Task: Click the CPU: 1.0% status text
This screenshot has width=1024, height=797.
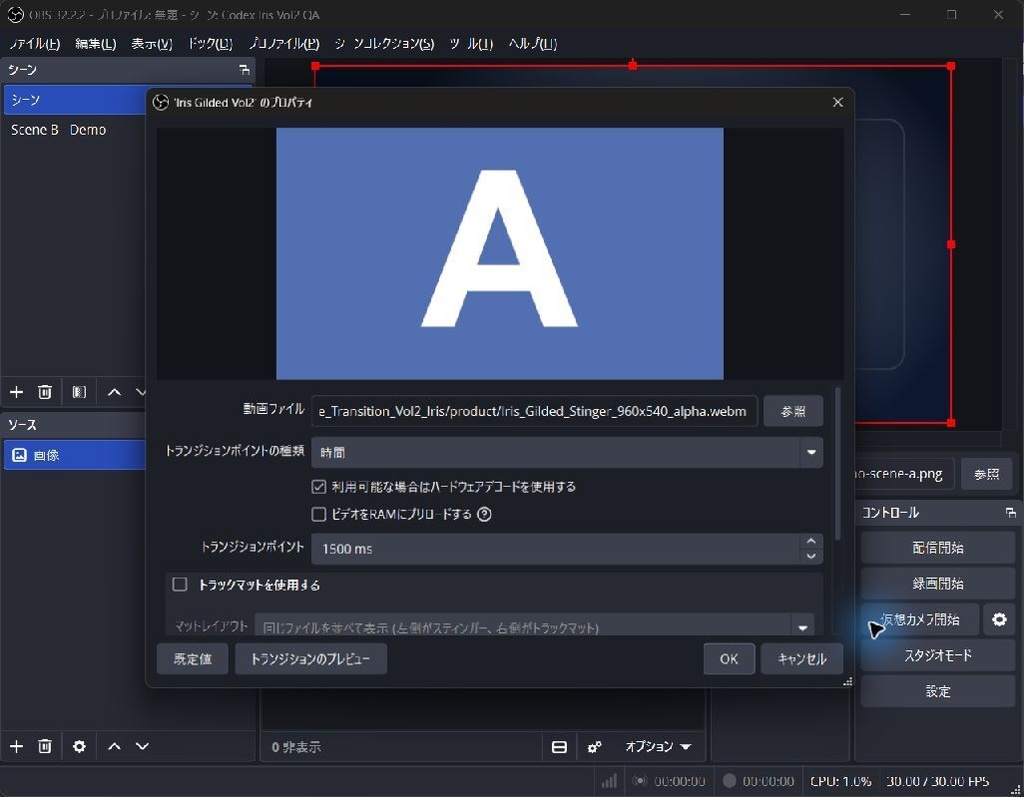Action: coord(840,781)
